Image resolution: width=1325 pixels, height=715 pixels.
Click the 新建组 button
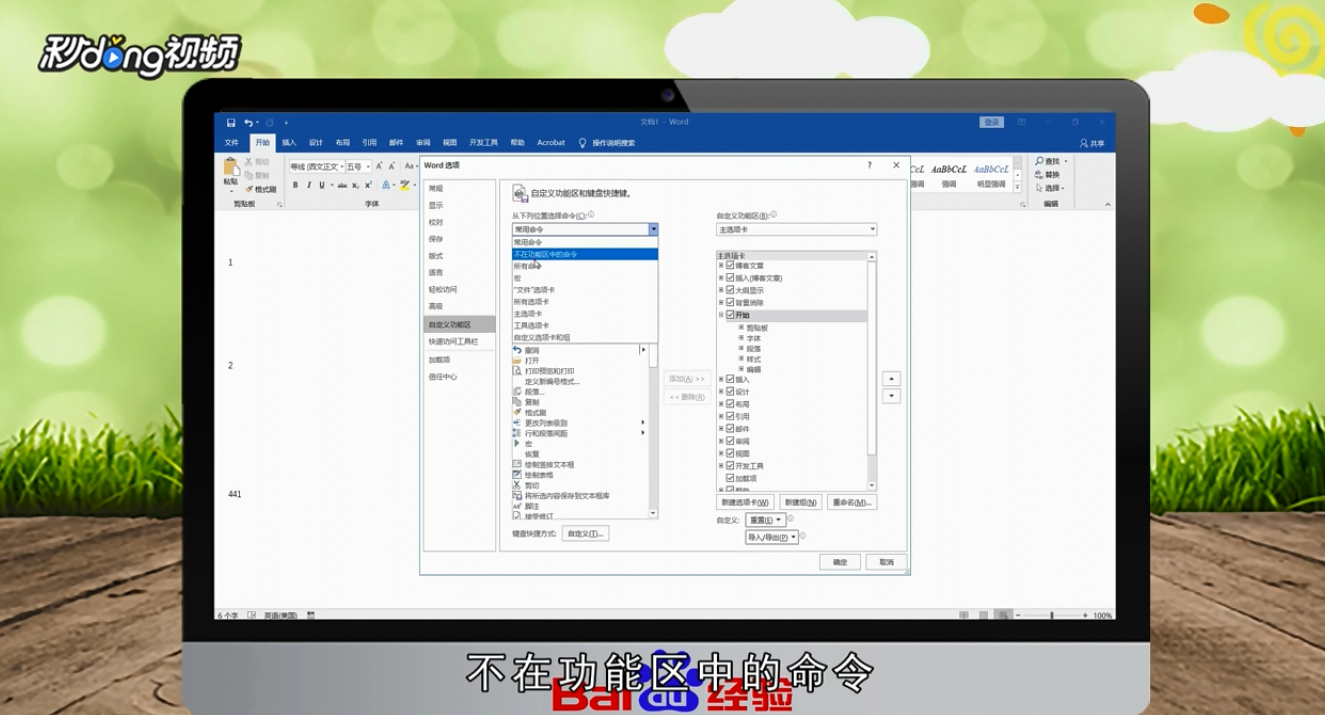(x=801, y=502)
